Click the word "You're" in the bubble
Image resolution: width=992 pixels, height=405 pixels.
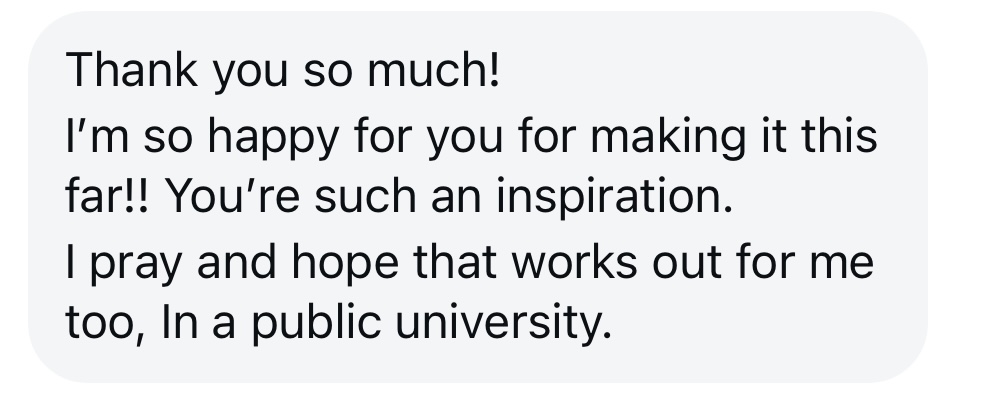(232, 196)
